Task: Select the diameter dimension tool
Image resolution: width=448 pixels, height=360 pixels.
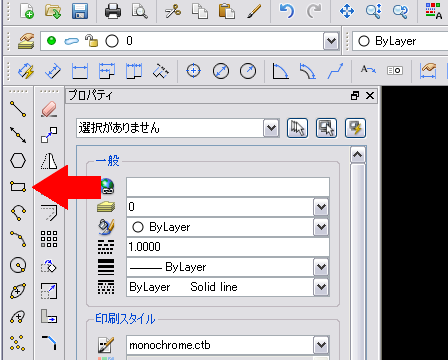Action: coord(221,71)
